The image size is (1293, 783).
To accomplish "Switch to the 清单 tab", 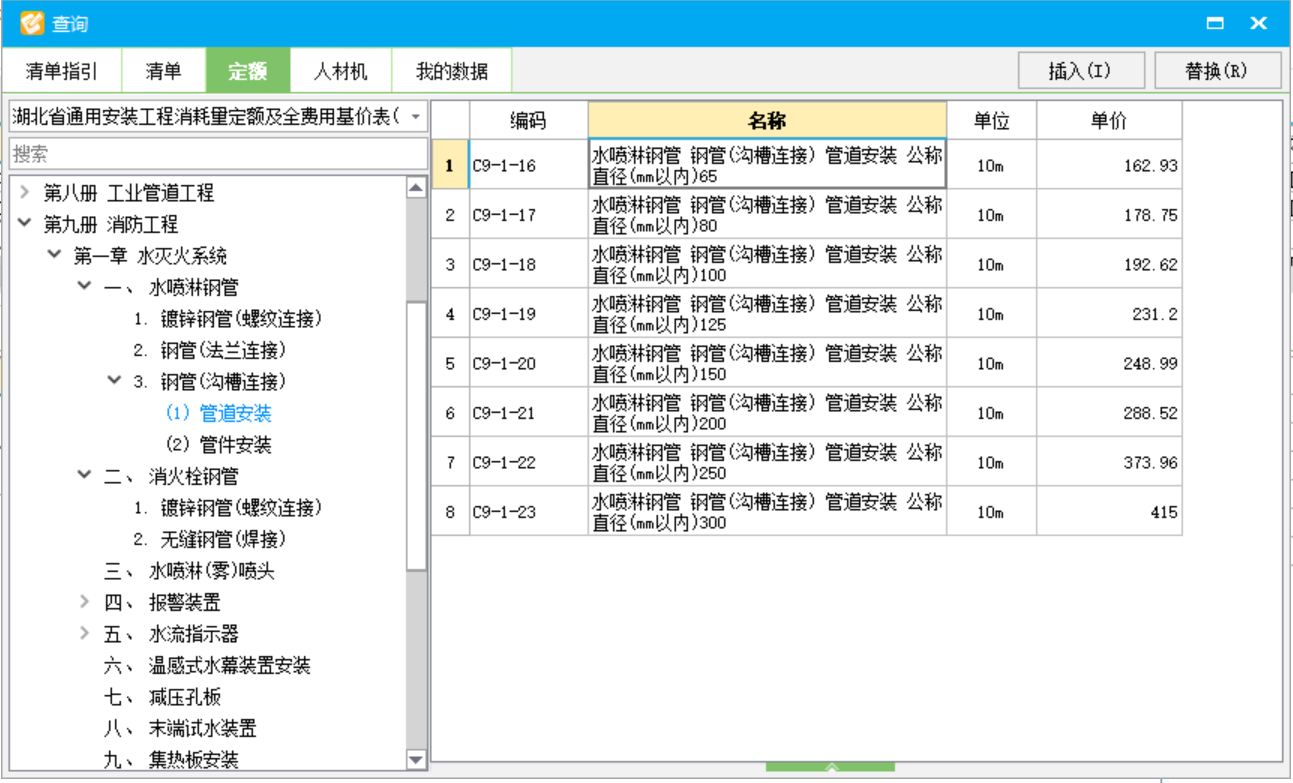I will (x=163, y=71).
